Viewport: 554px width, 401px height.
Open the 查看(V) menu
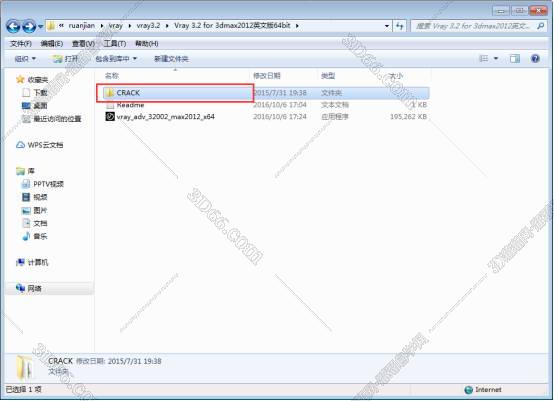(x=83, y=43)
